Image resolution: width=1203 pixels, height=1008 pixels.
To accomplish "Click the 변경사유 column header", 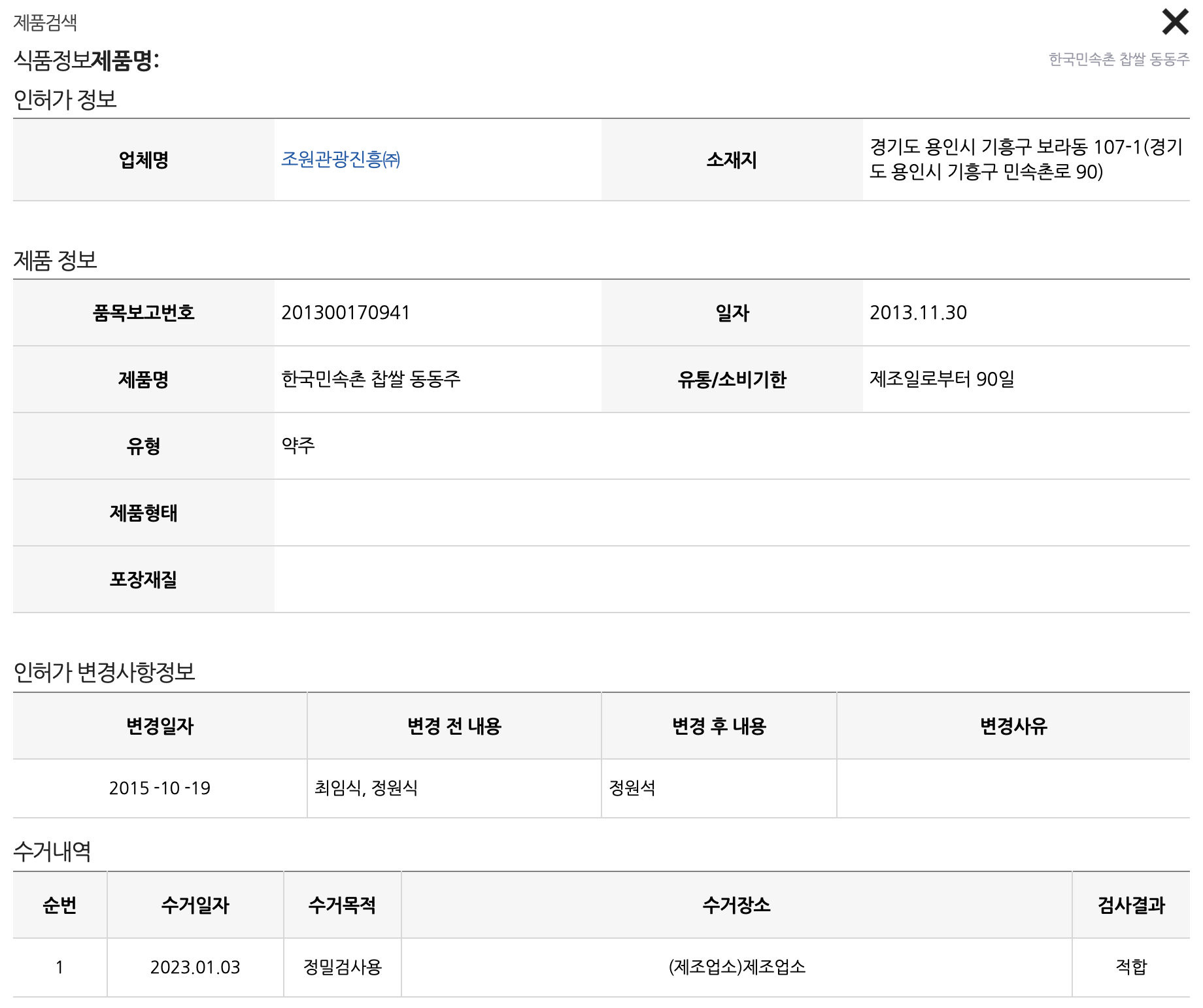I will pos(1013,726).
